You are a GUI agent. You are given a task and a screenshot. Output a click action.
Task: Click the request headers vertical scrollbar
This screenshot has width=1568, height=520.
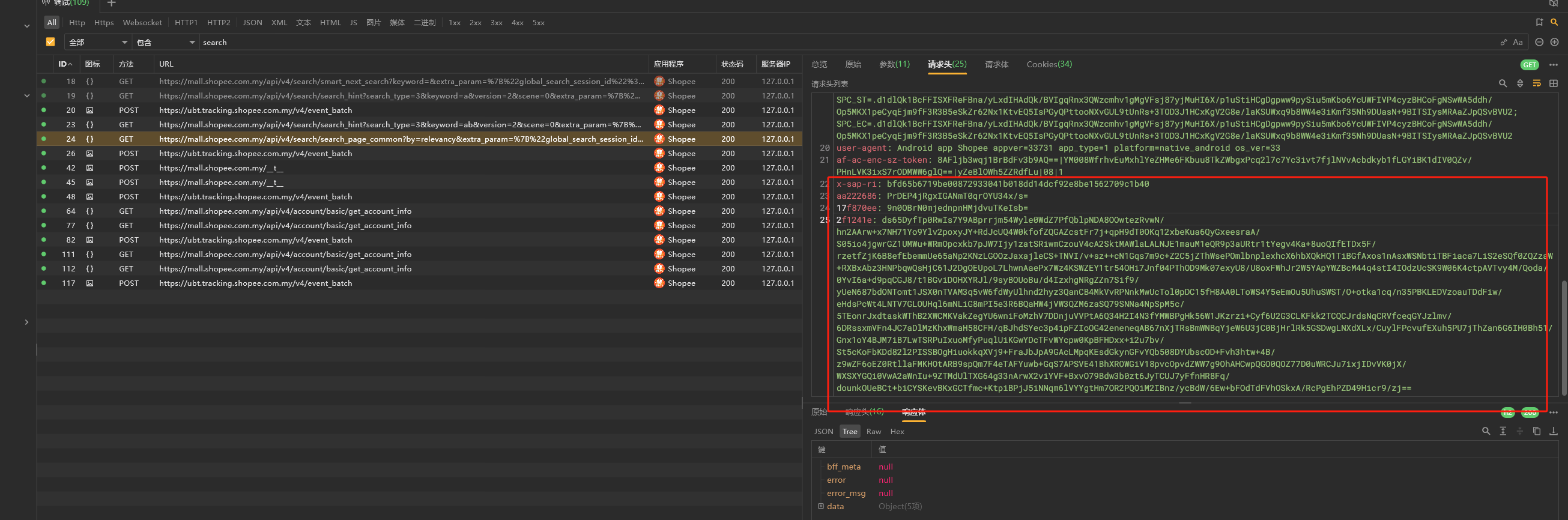tap(1564, 337)
